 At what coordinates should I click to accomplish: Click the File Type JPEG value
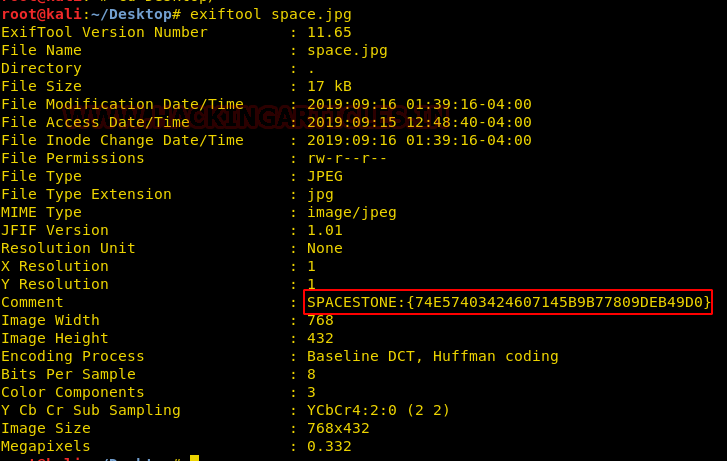[325, 176]
